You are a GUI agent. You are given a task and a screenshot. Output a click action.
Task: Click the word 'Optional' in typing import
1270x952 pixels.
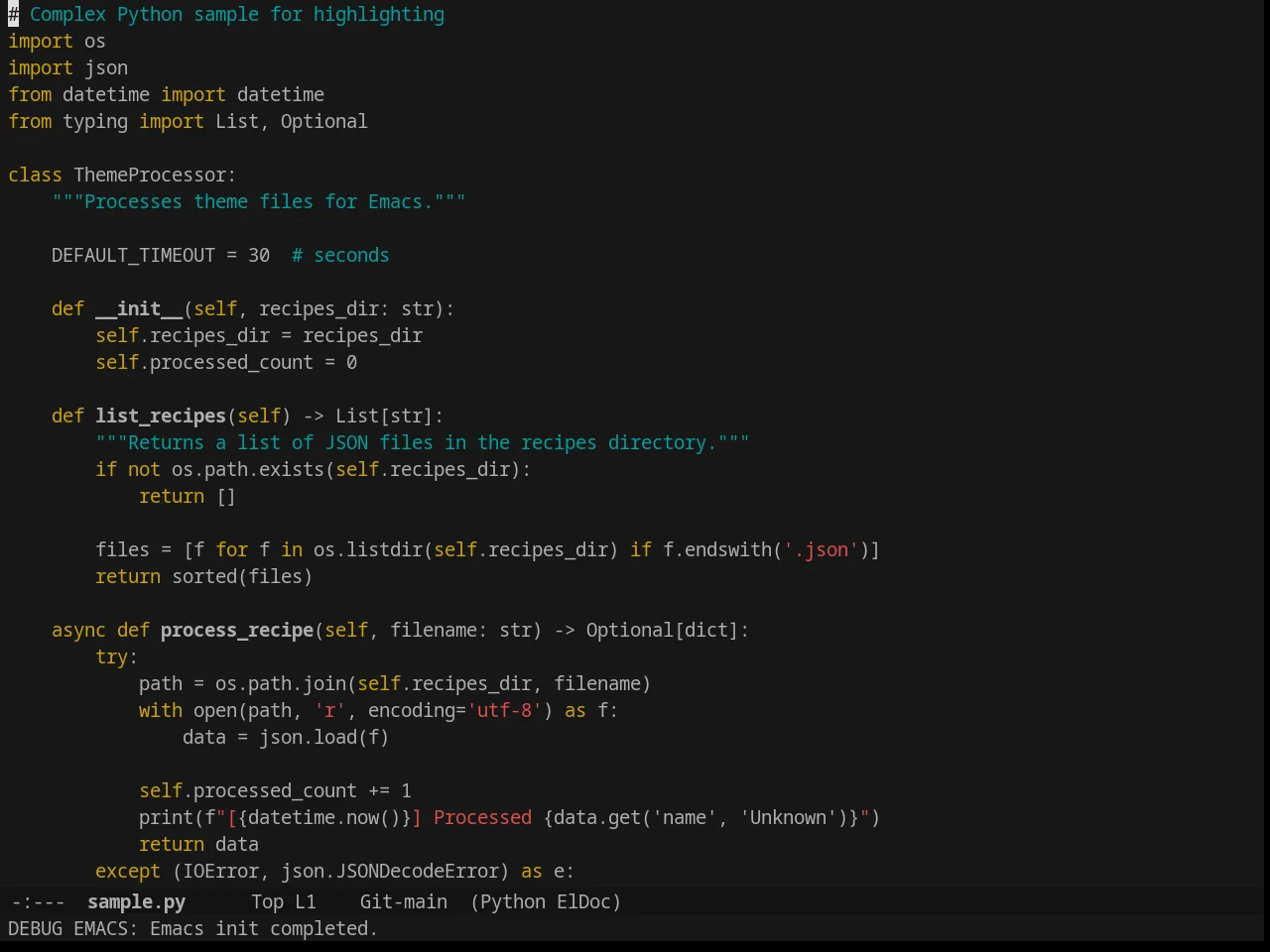coord(323,121)
